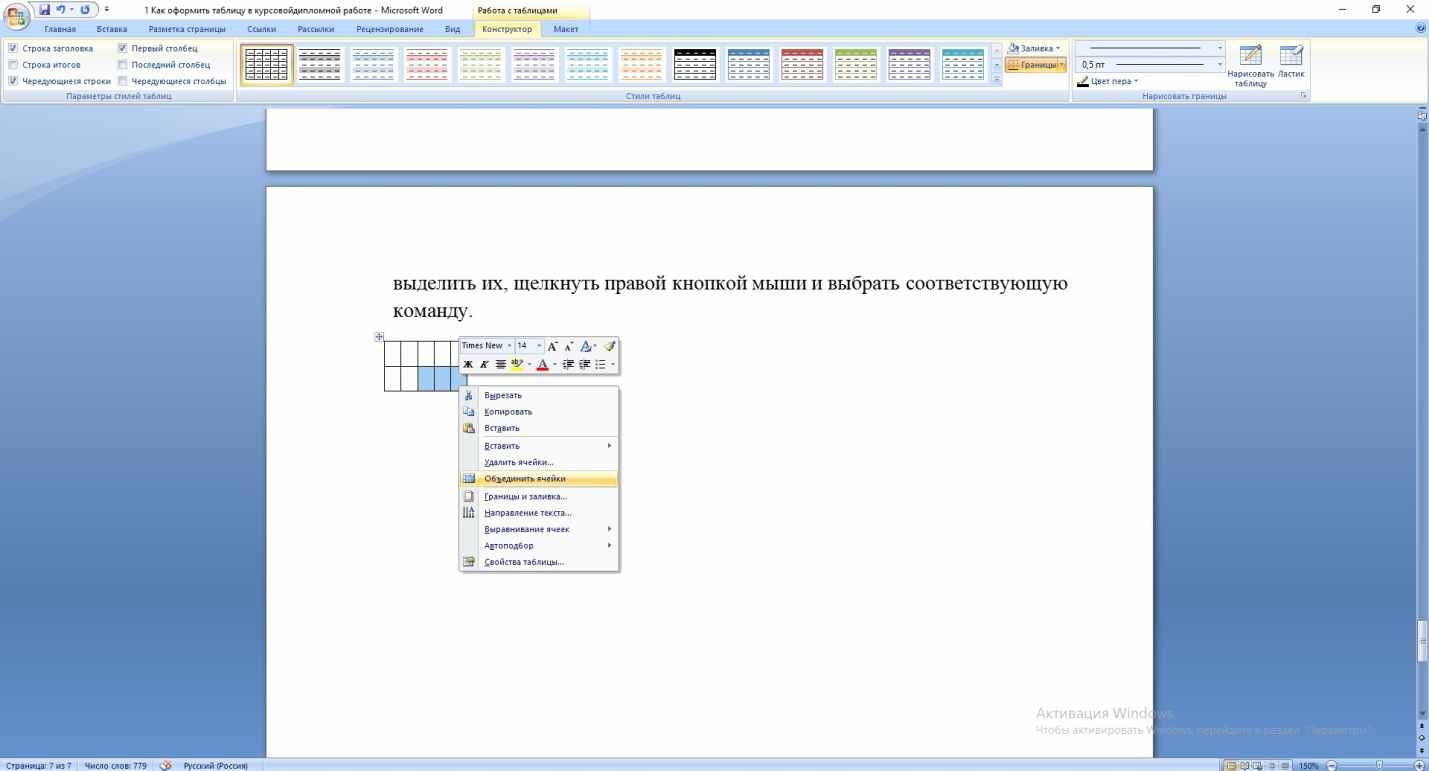Zoom out with minus button
Image resolution: width=1429 pixels, height=771 pixels.
click(1331, 765)
